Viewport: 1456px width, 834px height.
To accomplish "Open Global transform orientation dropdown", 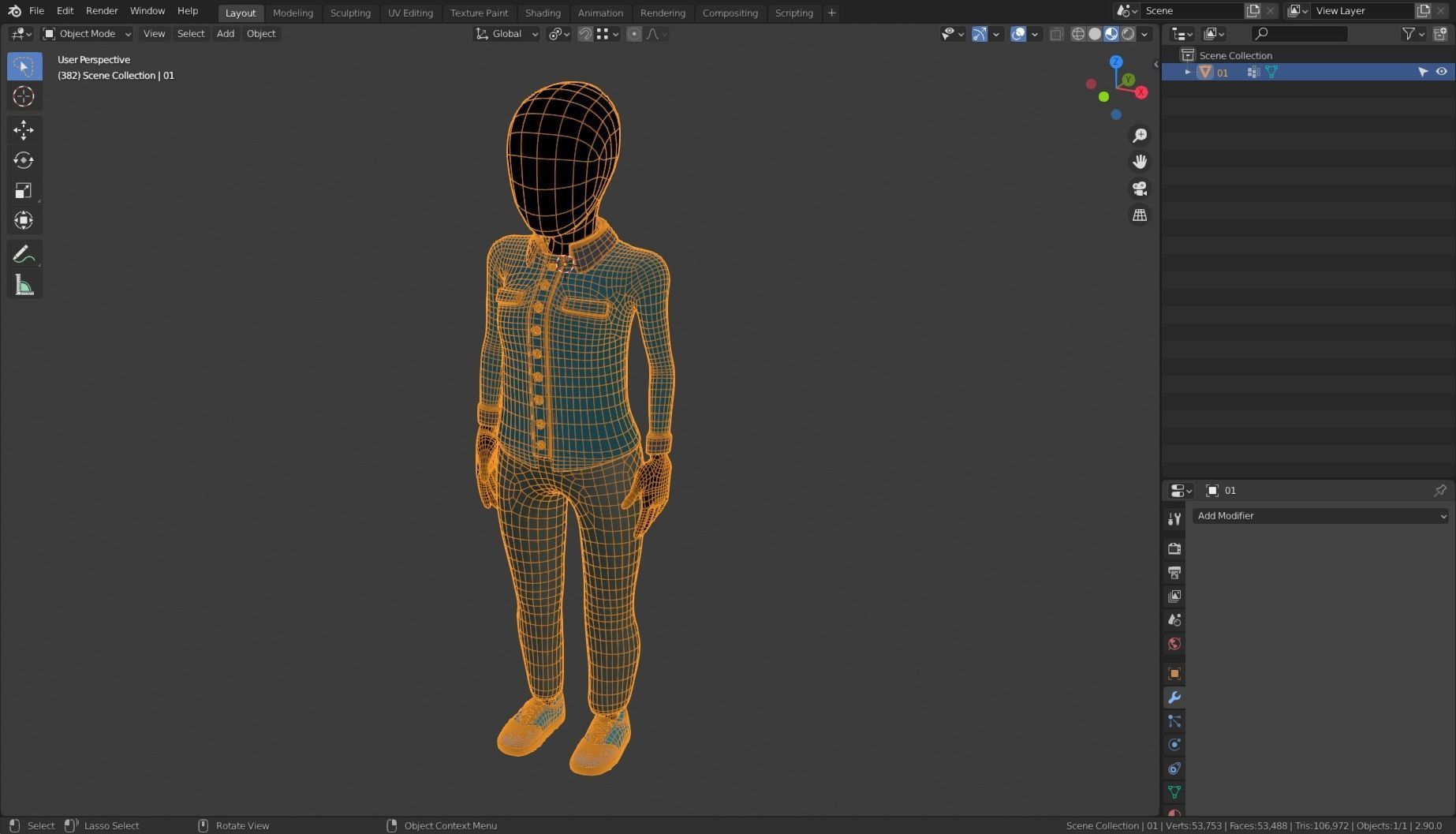I will click(506, 34).
